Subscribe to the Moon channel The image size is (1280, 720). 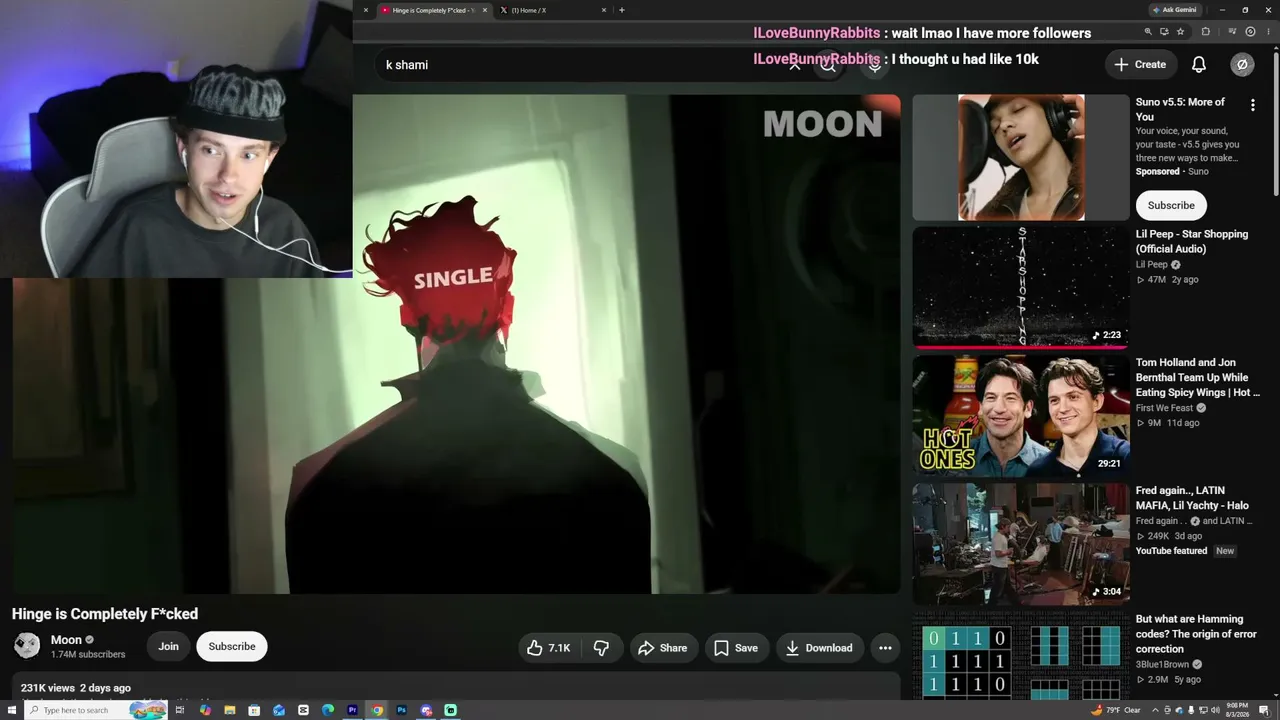tap(232, 646)
